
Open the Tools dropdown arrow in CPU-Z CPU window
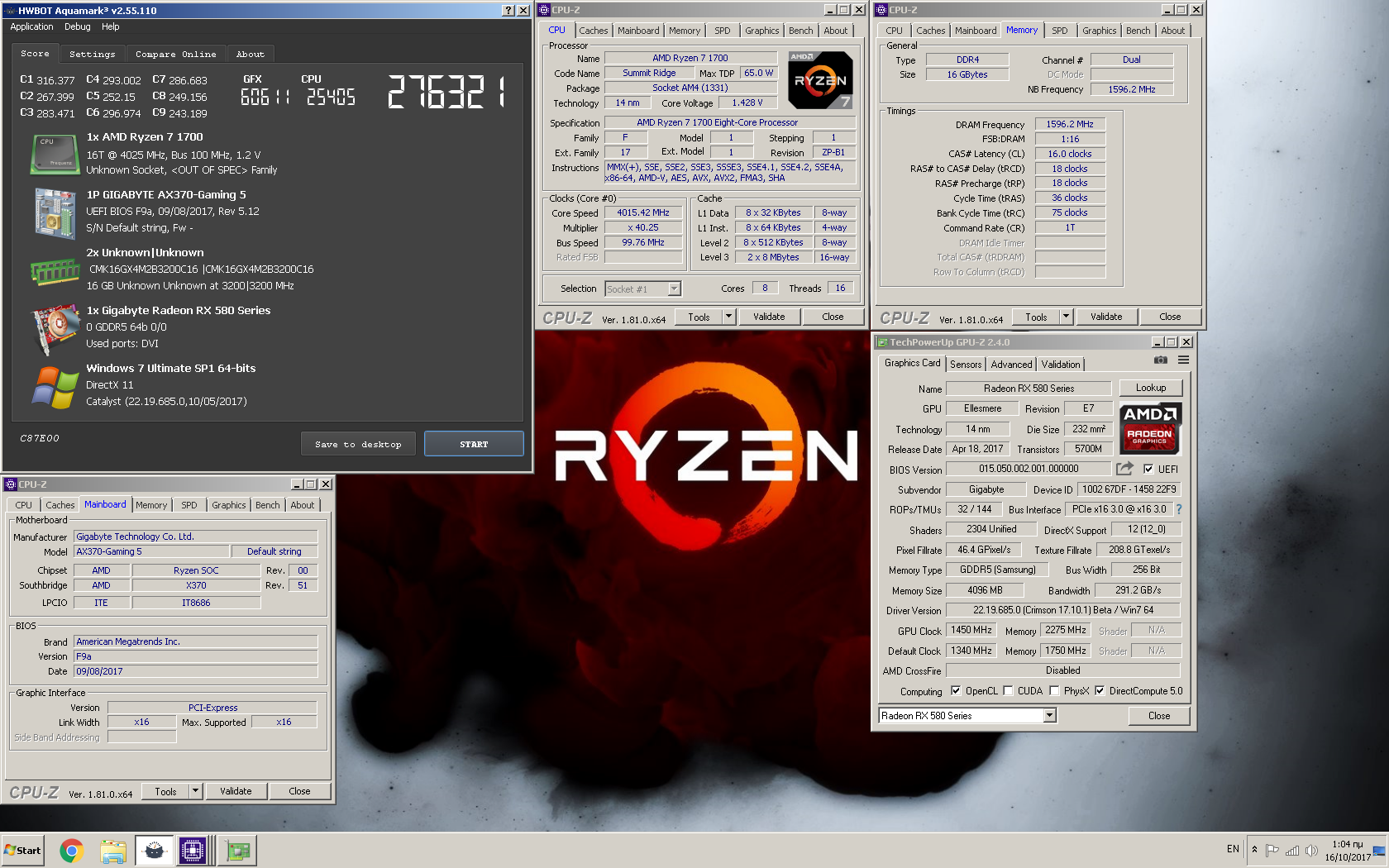(x=728, y=317)
